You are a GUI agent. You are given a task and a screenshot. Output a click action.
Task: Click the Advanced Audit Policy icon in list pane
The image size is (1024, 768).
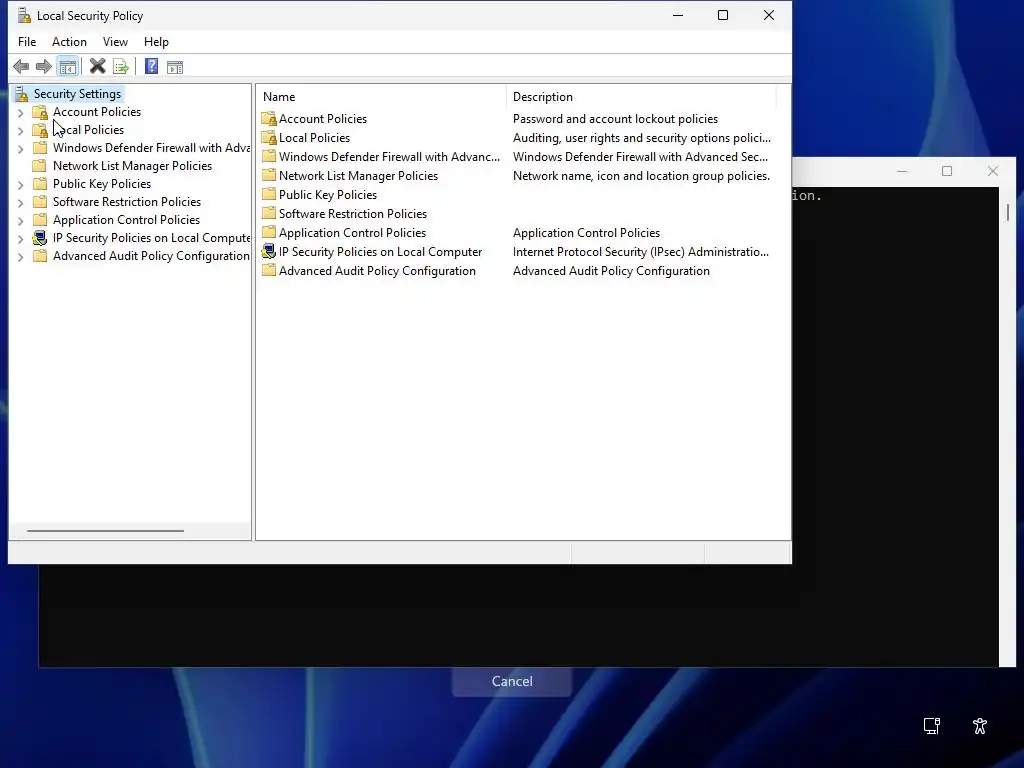(269, 270)
